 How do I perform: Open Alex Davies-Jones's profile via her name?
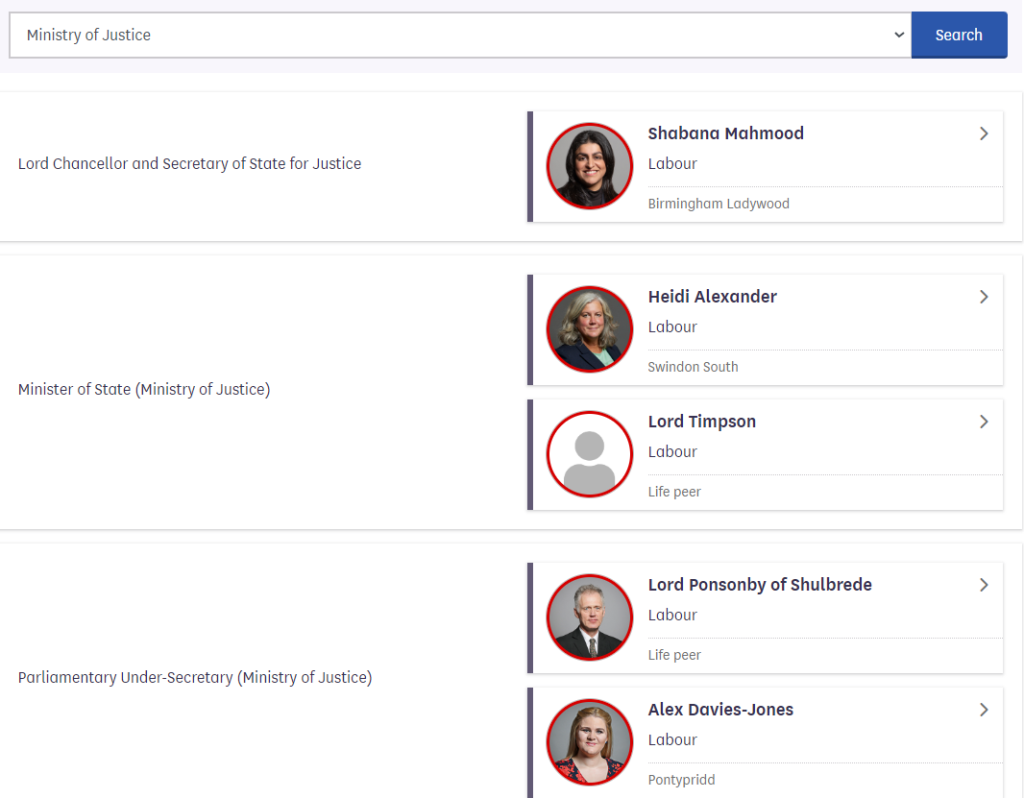720,709
